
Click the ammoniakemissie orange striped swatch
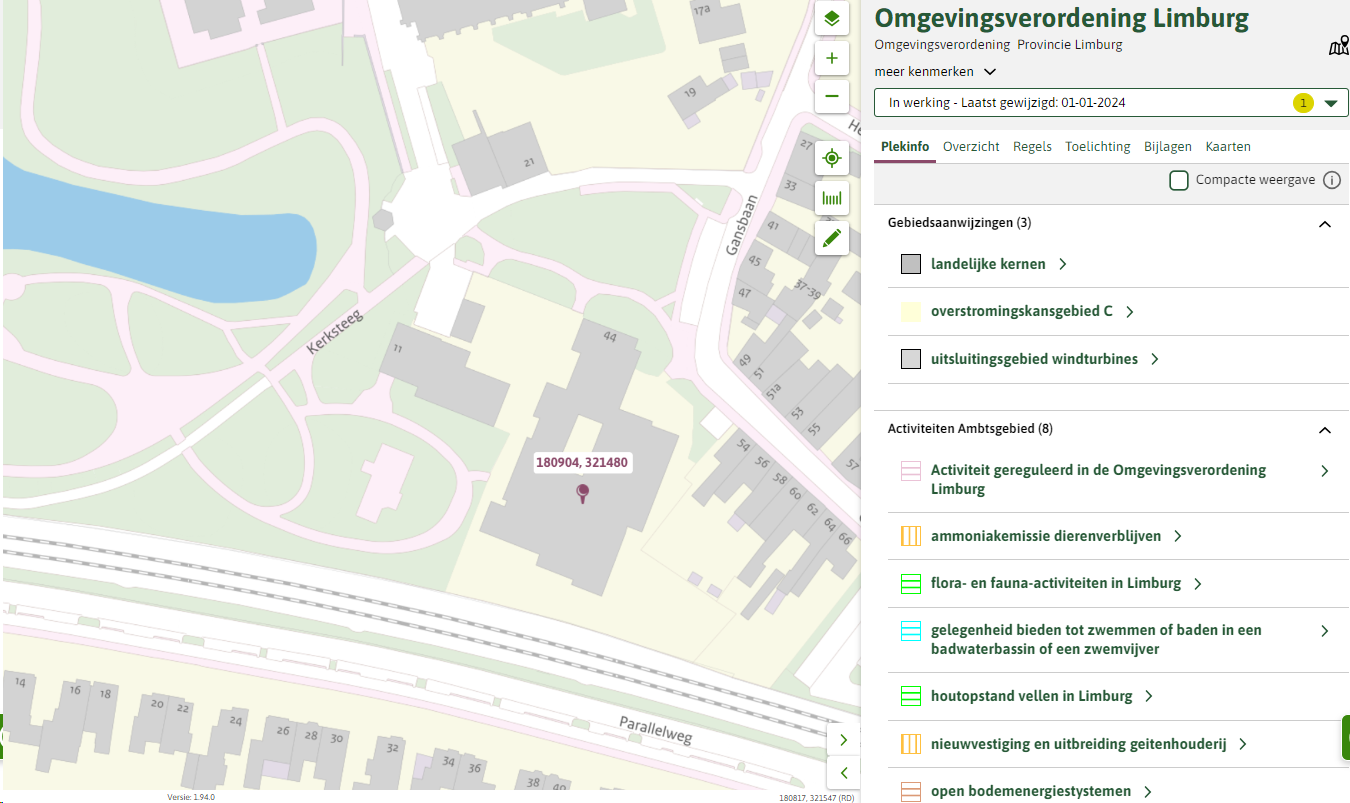tap(910, 536)
